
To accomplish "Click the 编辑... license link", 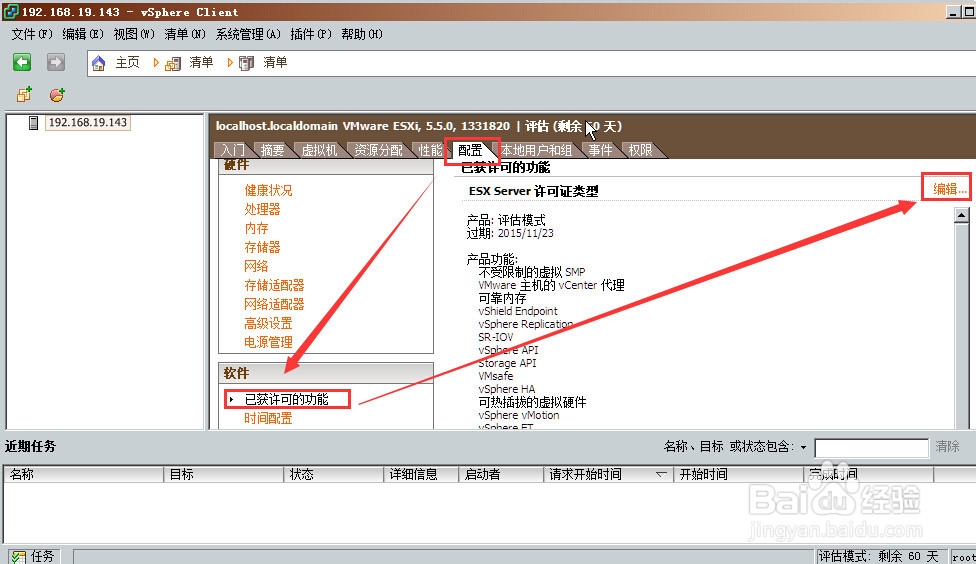I will click(x=949, y=189).
